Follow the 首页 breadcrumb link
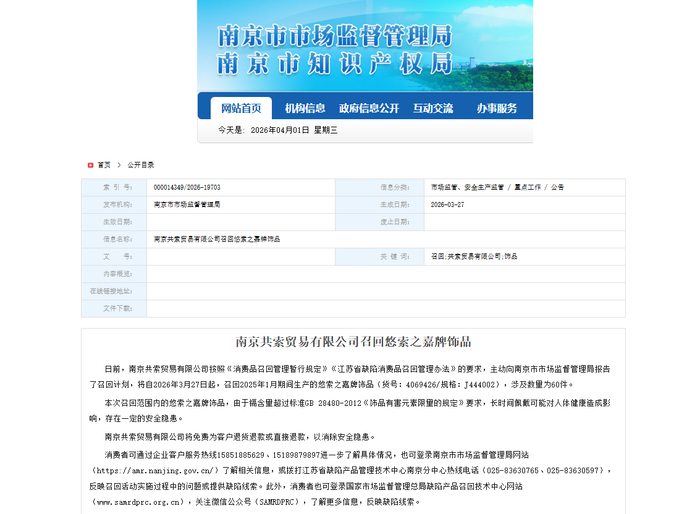Viewport: 700px width, 514px height. point(104,165)
